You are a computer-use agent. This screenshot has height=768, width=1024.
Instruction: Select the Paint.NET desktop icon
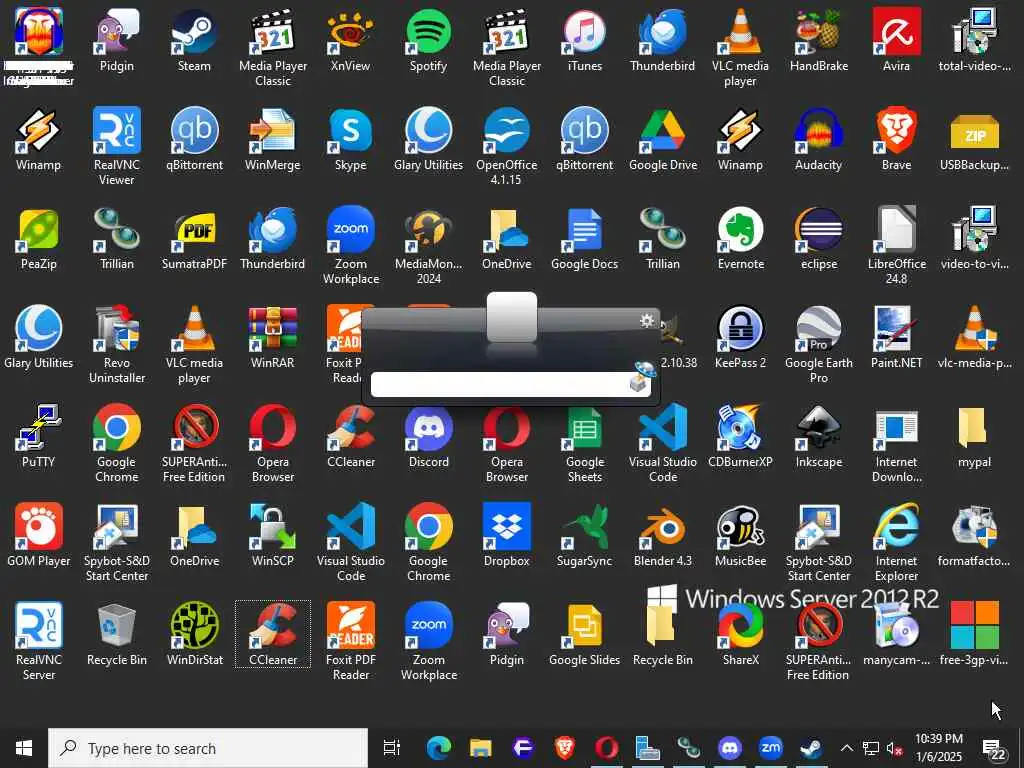click(x=897, y=338)
